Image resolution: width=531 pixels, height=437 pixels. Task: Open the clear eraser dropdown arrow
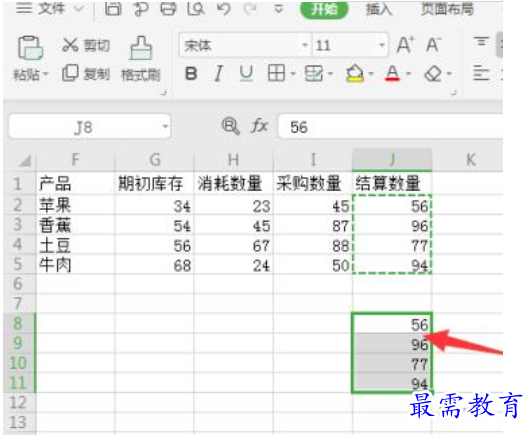(x=450, y=74)
